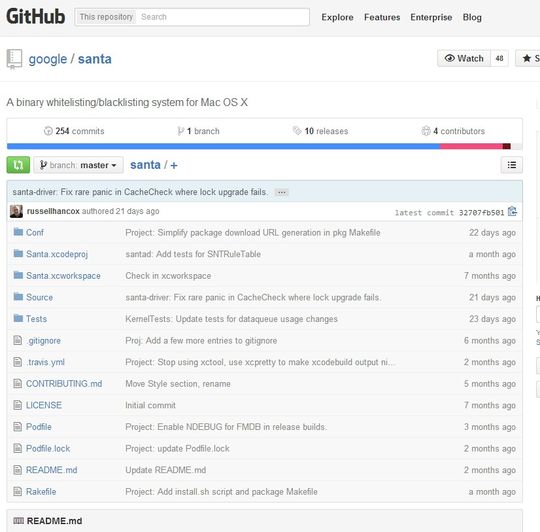Image resolution: width=540 pixels, height=532 pixels.
Task: Click the Star button
Action: coord(528,58)
